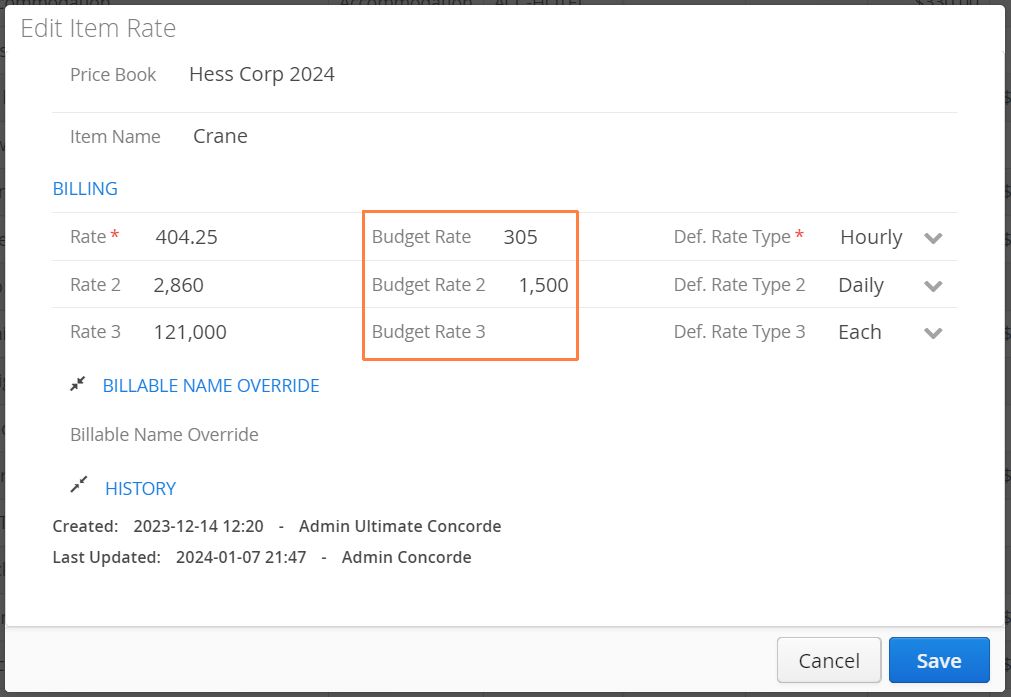Click the Def. Rate Type 3 label
The height and width of the screenshot is (697, 1011).
coord(740,332)
